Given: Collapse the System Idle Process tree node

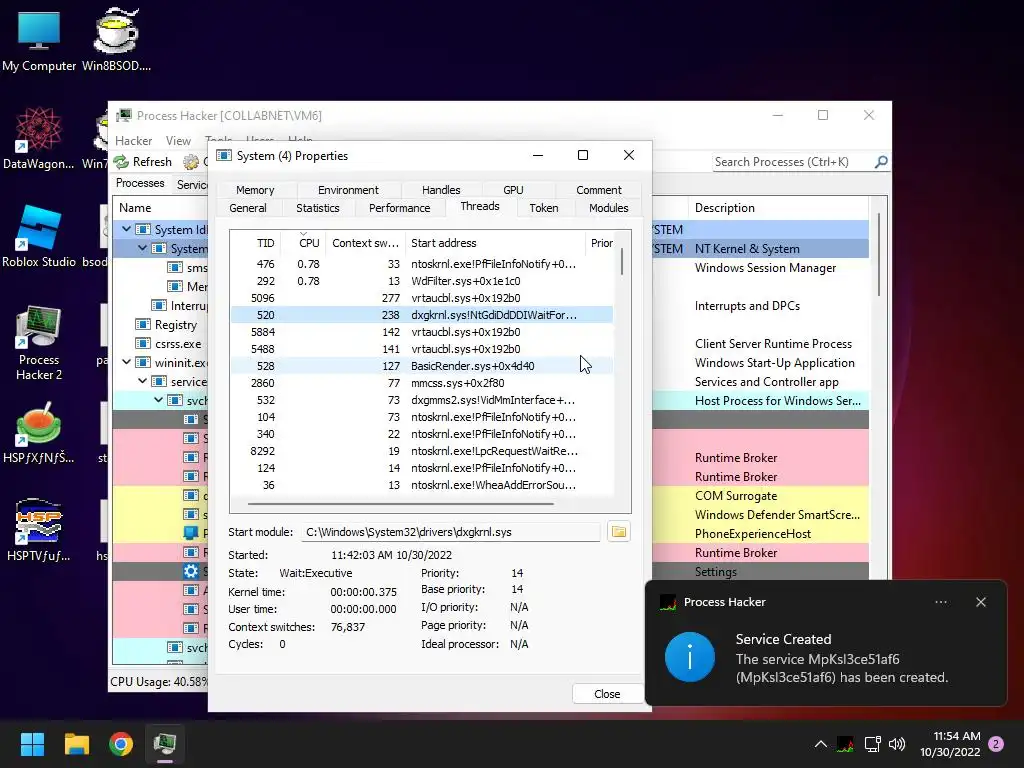Looking at the screenshot, I should click(x=127, y=229).
